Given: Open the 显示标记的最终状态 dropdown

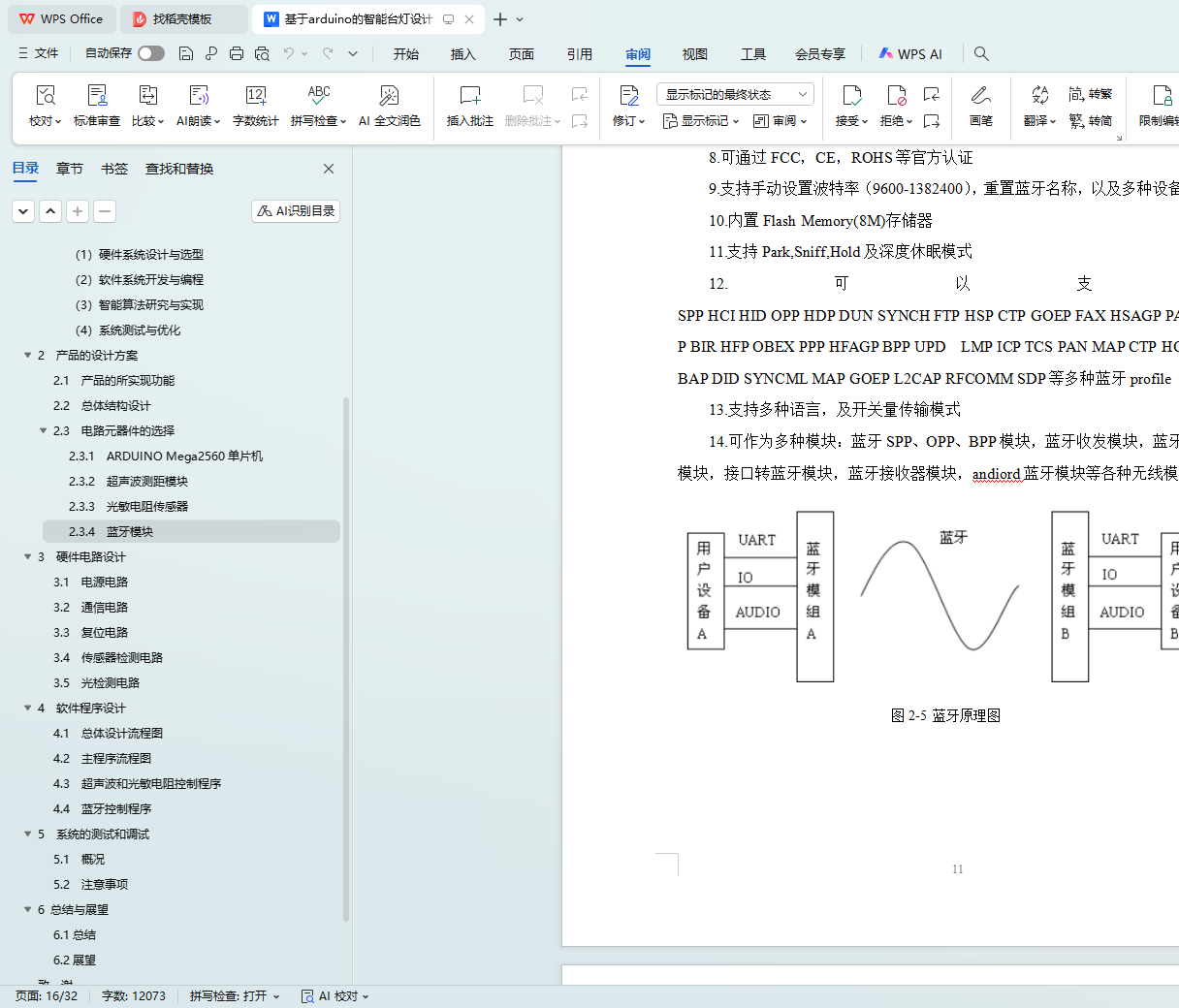Looking at the screenshot, I should click(x=735, y=94).
